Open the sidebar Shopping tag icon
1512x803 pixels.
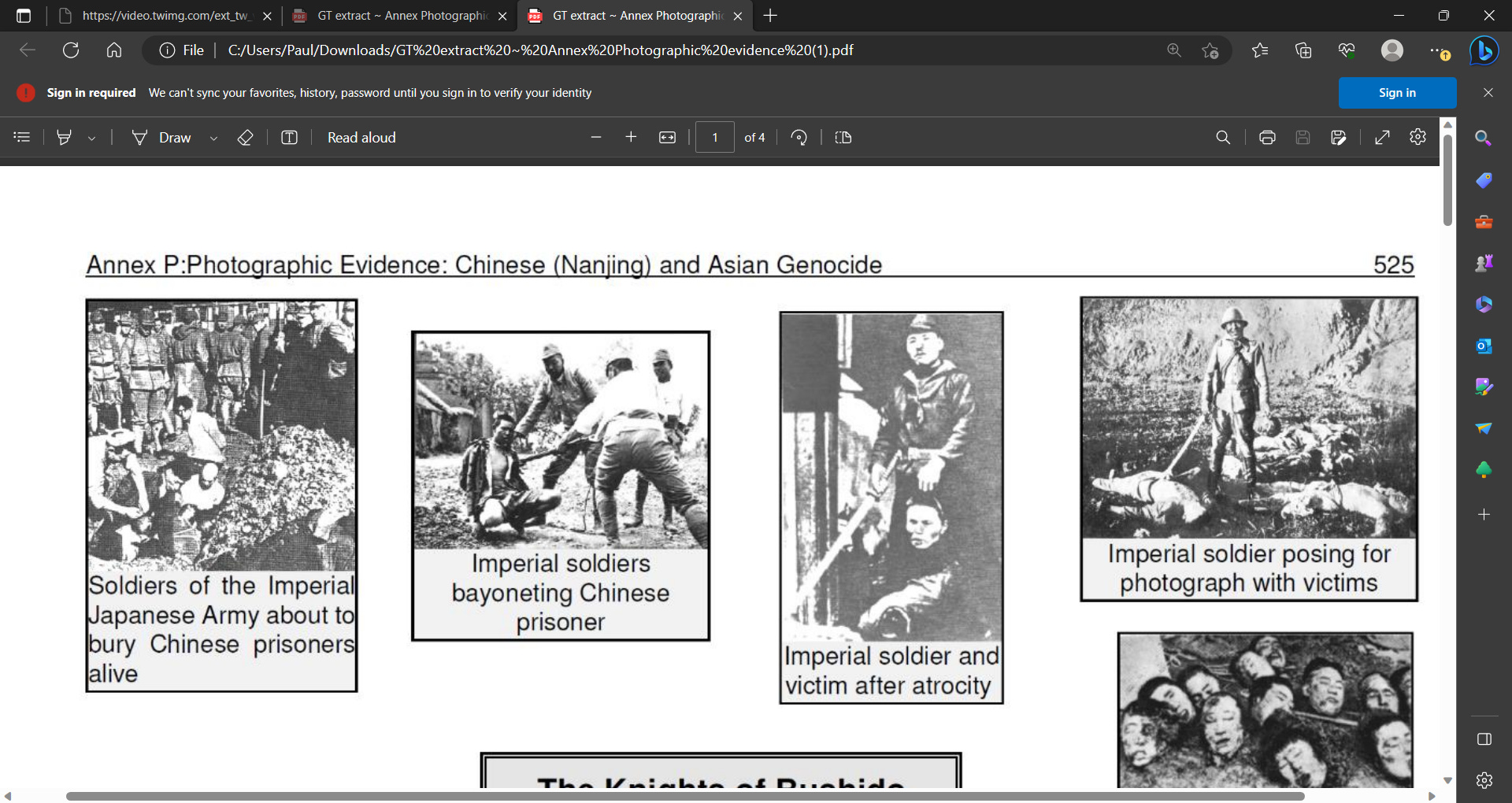1484,180
